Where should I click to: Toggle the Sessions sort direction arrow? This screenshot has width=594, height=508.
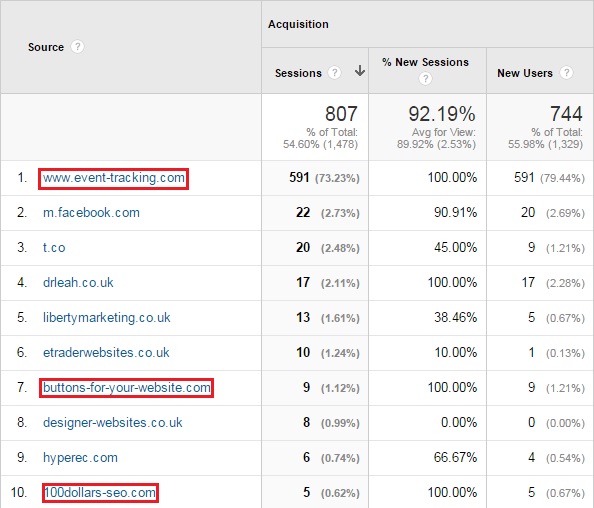coord(360,70)
